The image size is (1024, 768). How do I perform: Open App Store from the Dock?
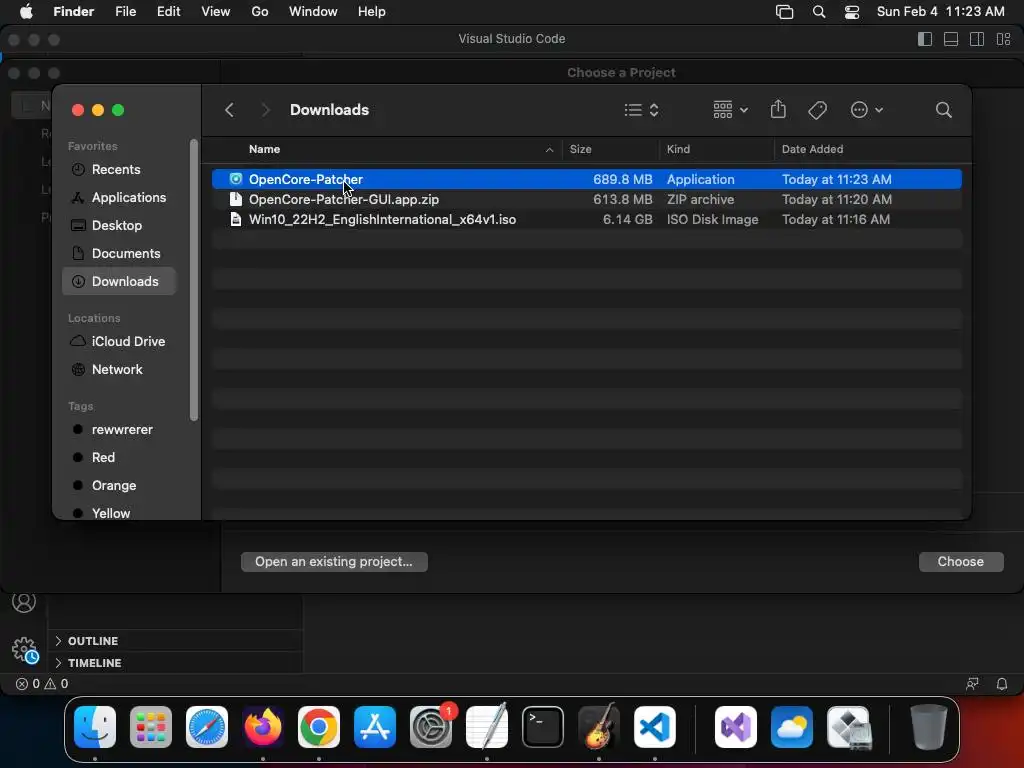coord(375,727)
